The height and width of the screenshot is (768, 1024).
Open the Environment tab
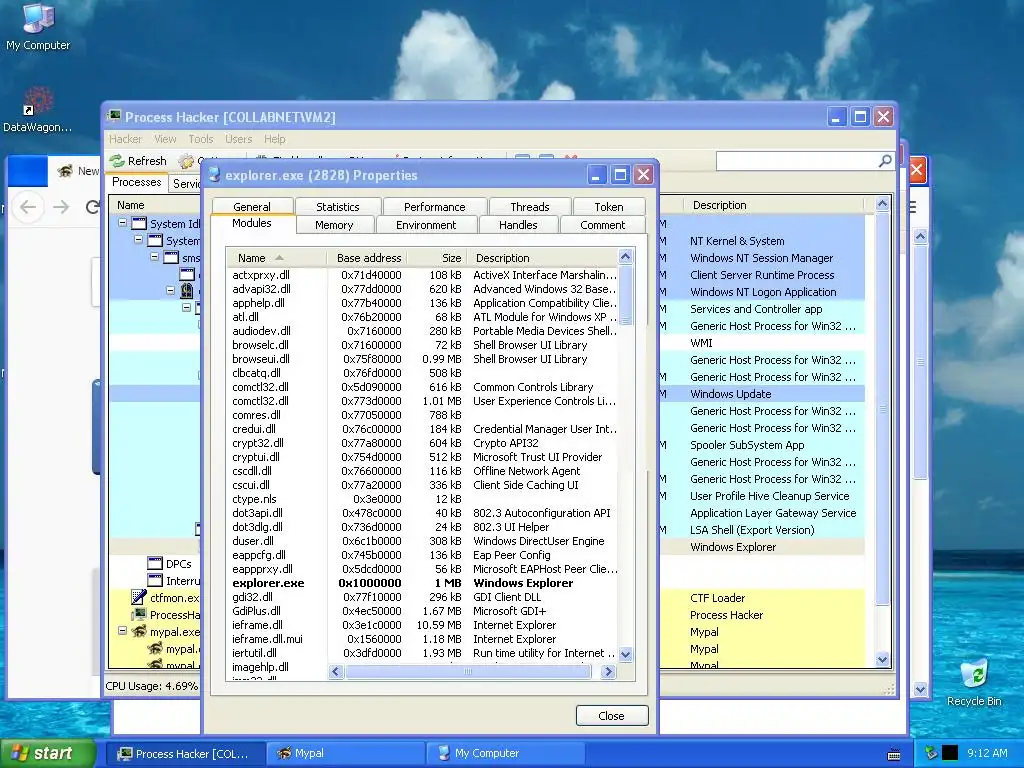[426, 225]
